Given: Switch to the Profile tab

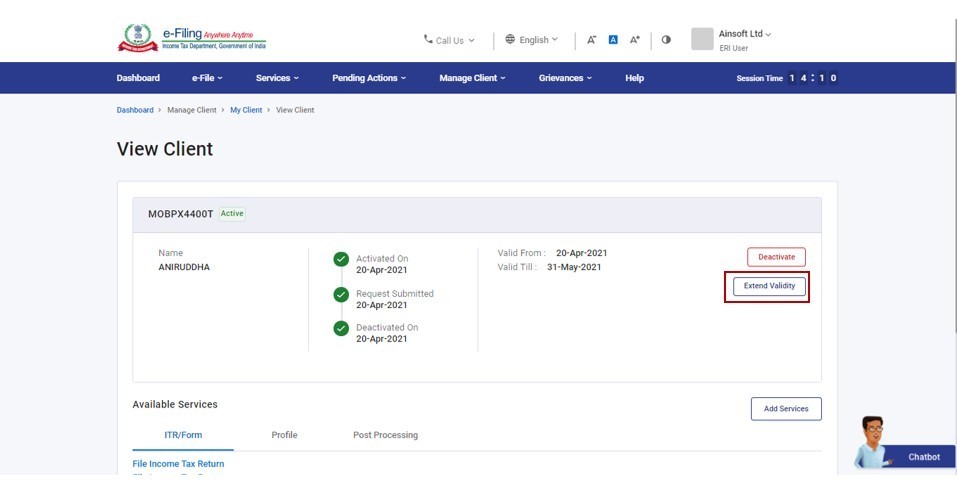Looking at the screenshot, I should [284, 435].
